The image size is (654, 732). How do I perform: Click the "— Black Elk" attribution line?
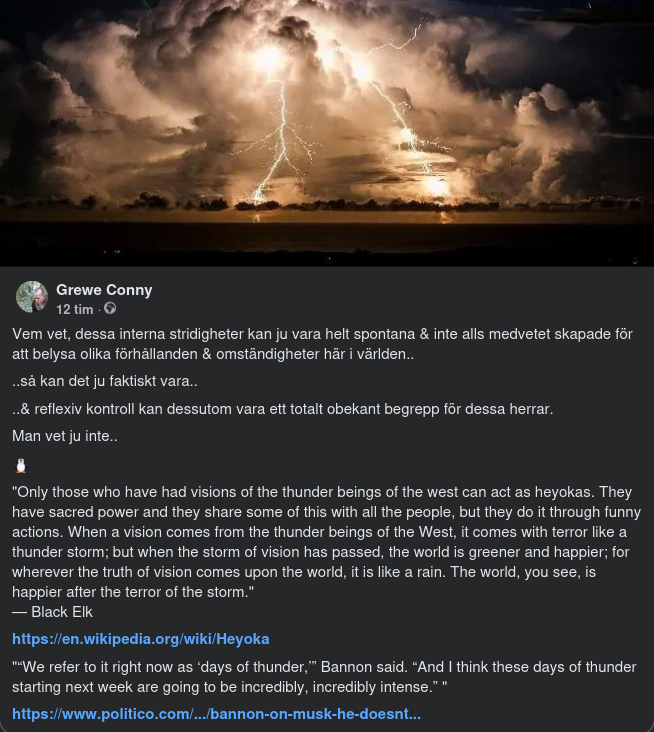52,611
